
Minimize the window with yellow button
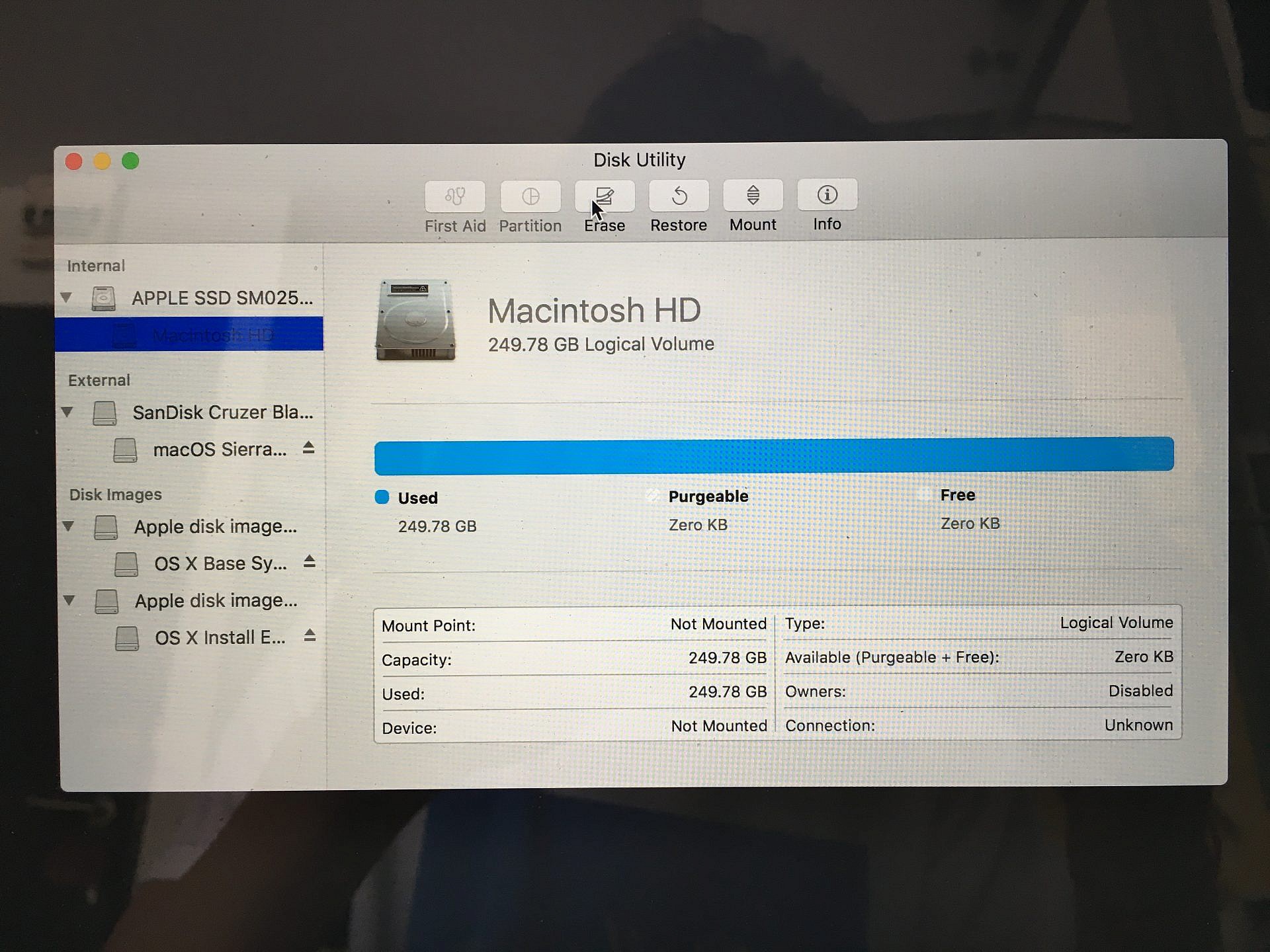(x=102, y=161)
